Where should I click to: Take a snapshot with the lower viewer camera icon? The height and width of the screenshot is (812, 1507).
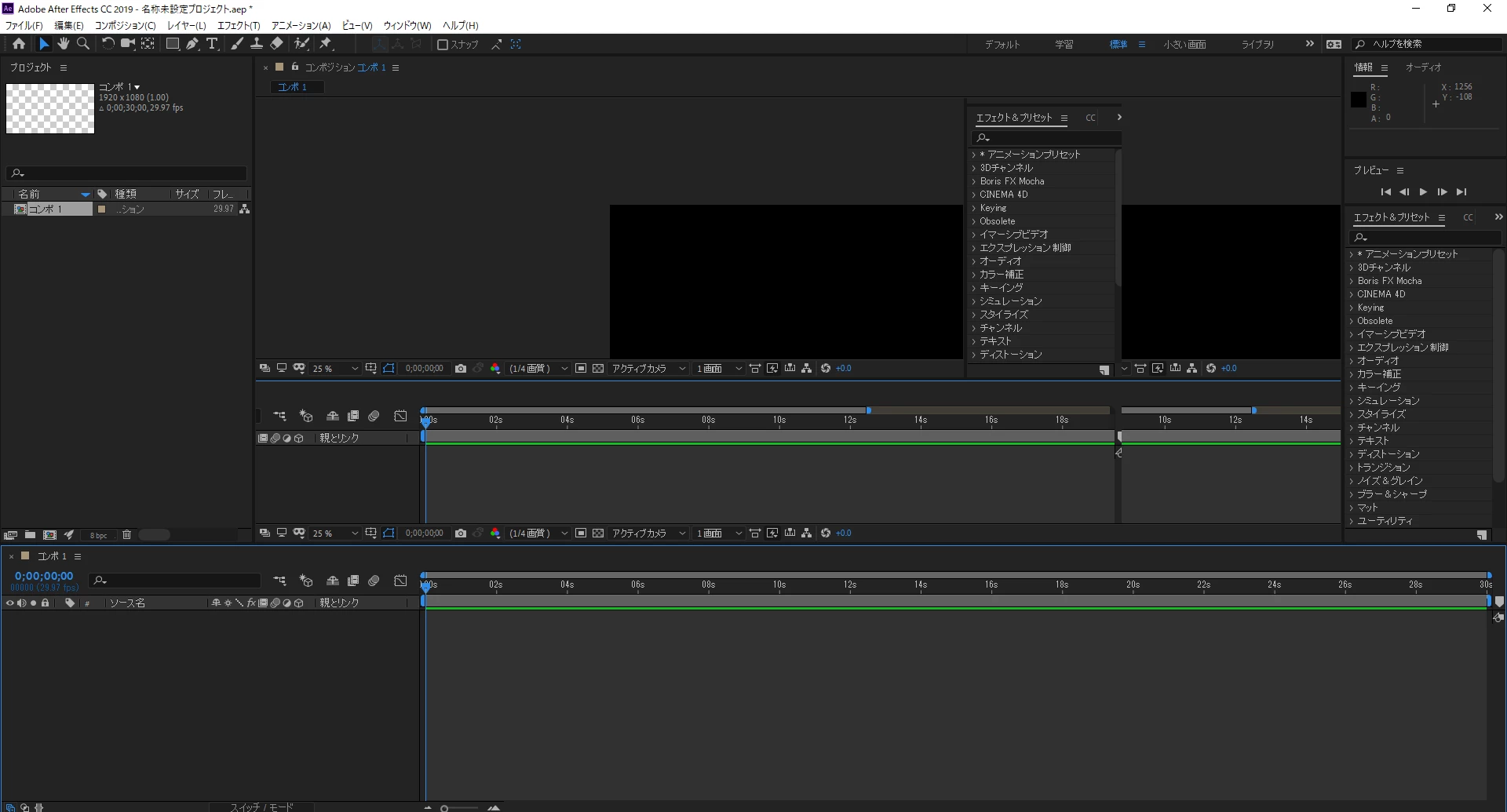461,533
